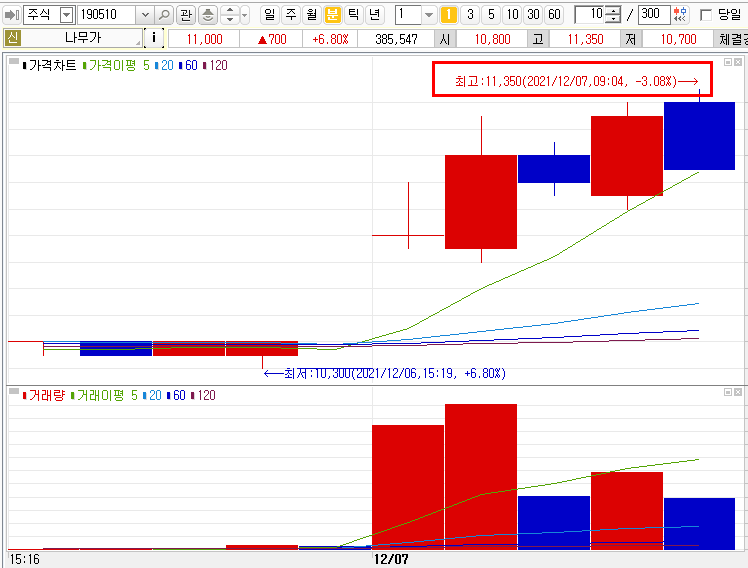Click the 시 opening price 10,800
Viewport: 748px width, 568px height.
point(492,39)
